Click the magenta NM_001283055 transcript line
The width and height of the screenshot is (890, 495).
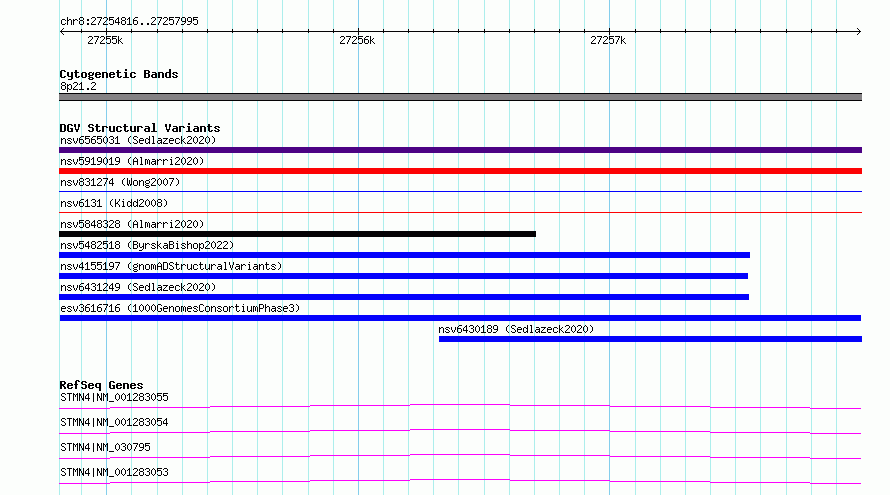pos(460,406)
